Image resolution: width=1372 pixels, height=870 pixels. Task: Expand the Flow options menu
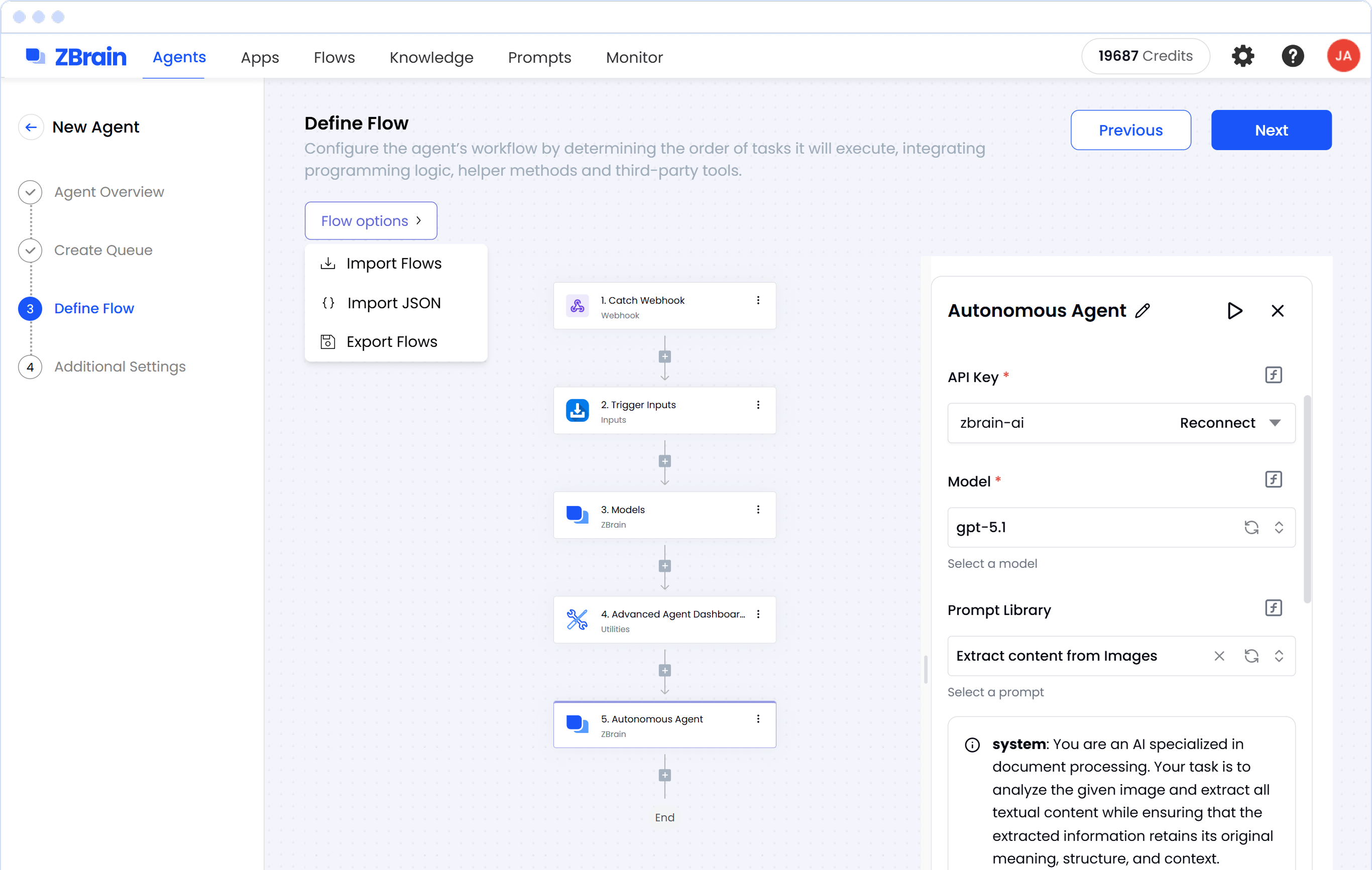point(370,220)
